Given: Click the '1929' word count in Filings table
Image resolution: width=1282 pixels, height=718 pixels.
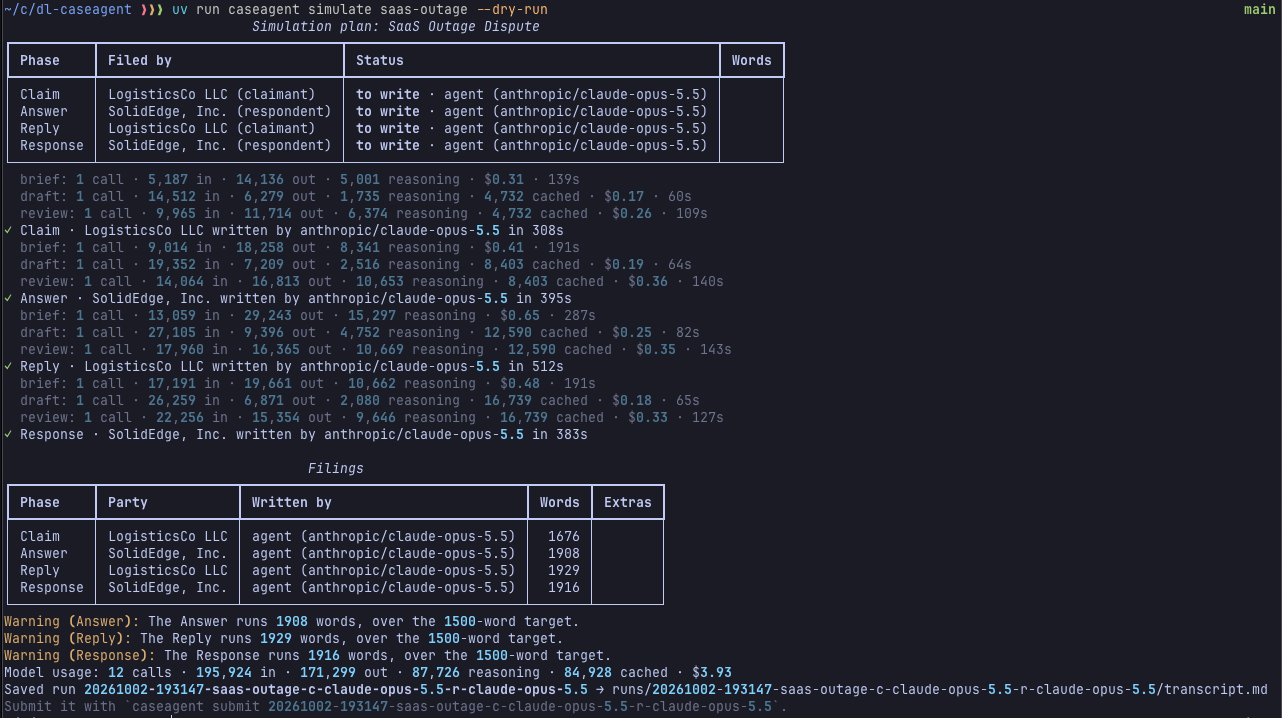Looking at the screenshot, I should tap(564, 570).
